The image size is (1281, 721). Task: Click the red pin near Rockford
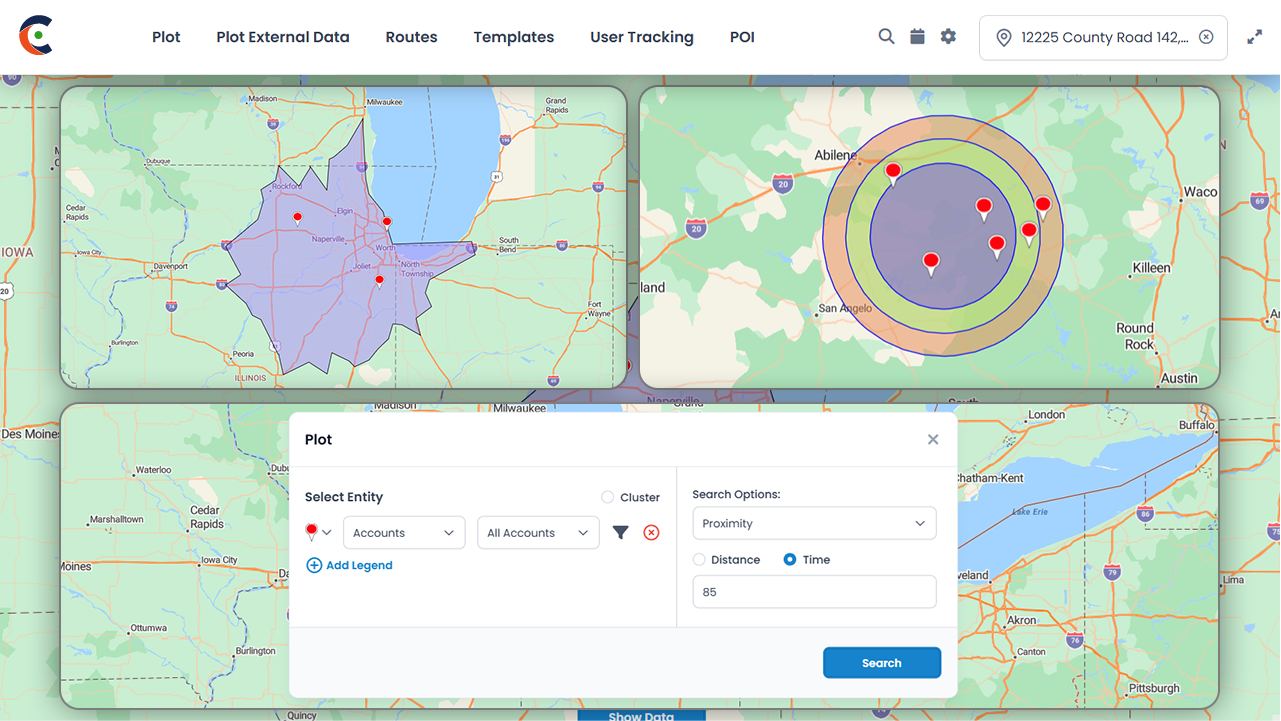click(297, 218)
